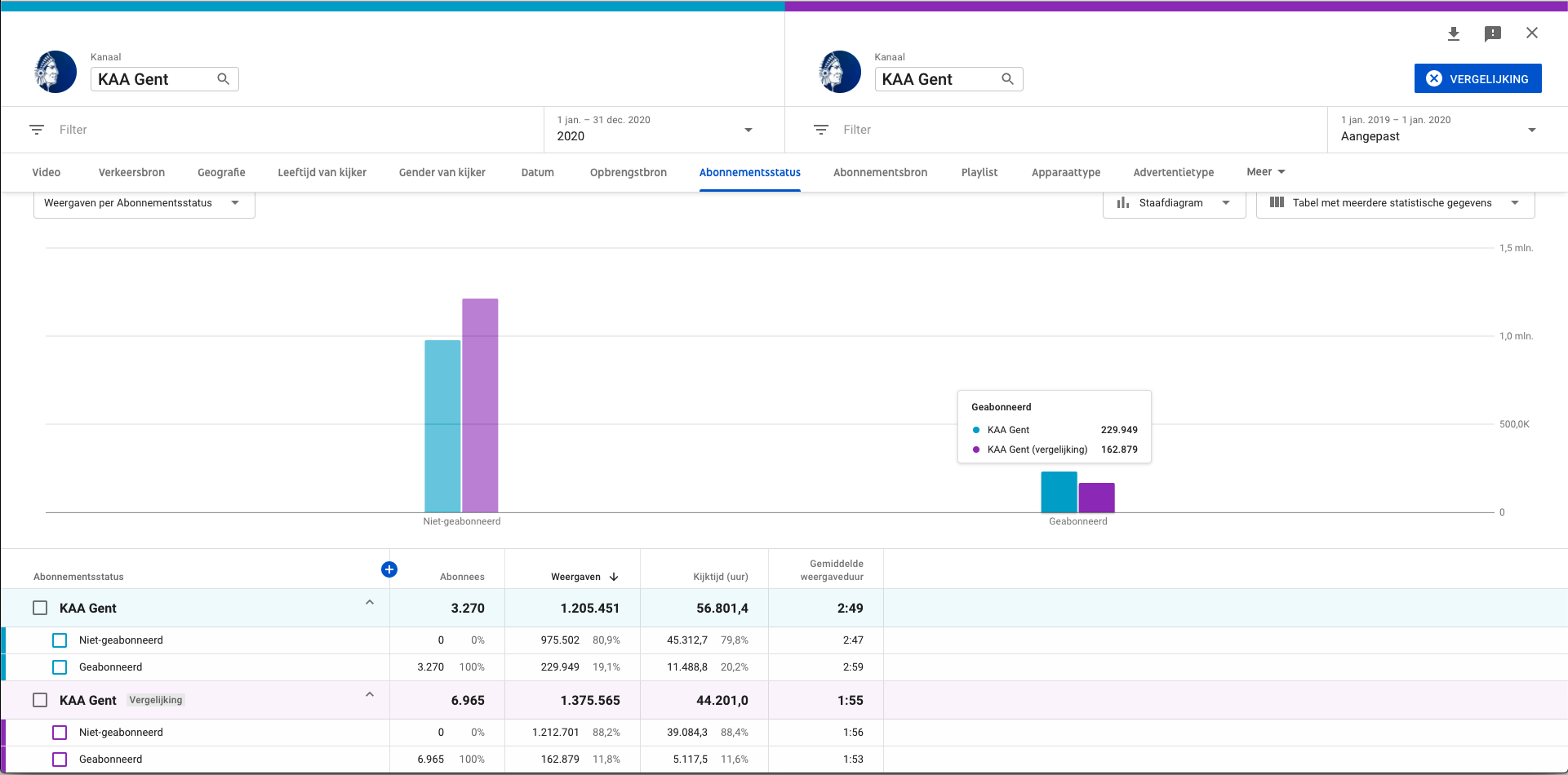1568x775 pixels.
Task: Click the purple Geabonneerd comparison bar
Action: (1096, 498)
